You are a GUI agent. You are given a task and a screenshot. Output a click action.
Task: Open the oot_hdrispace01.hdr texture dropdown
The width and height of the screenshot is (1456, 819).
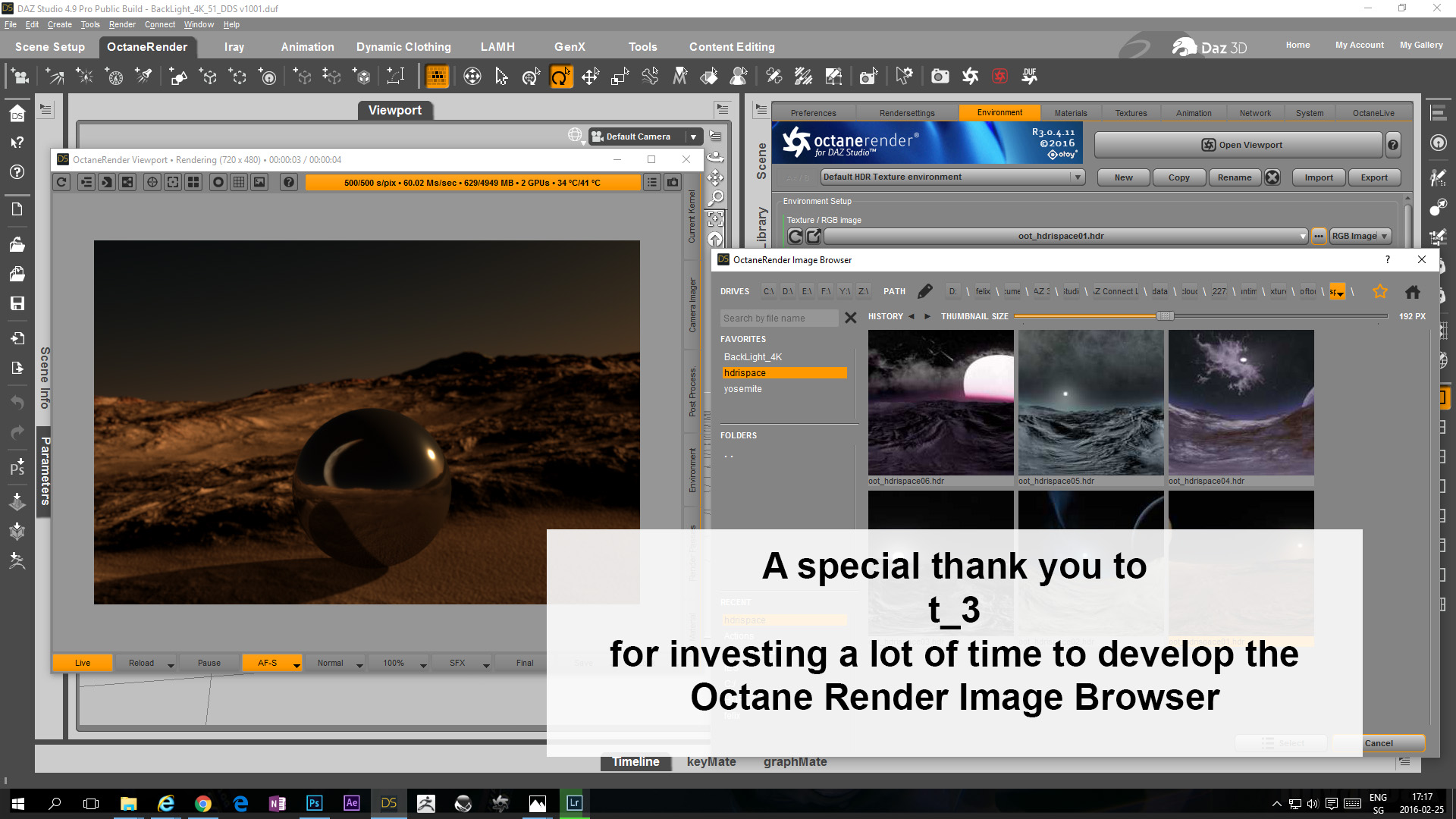click(x=1066, y=237)
